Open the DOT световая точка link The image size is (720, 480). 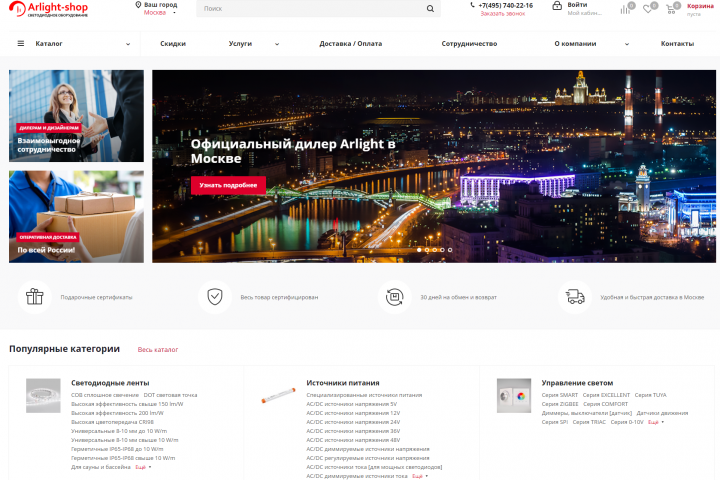[x=170, y=395]
